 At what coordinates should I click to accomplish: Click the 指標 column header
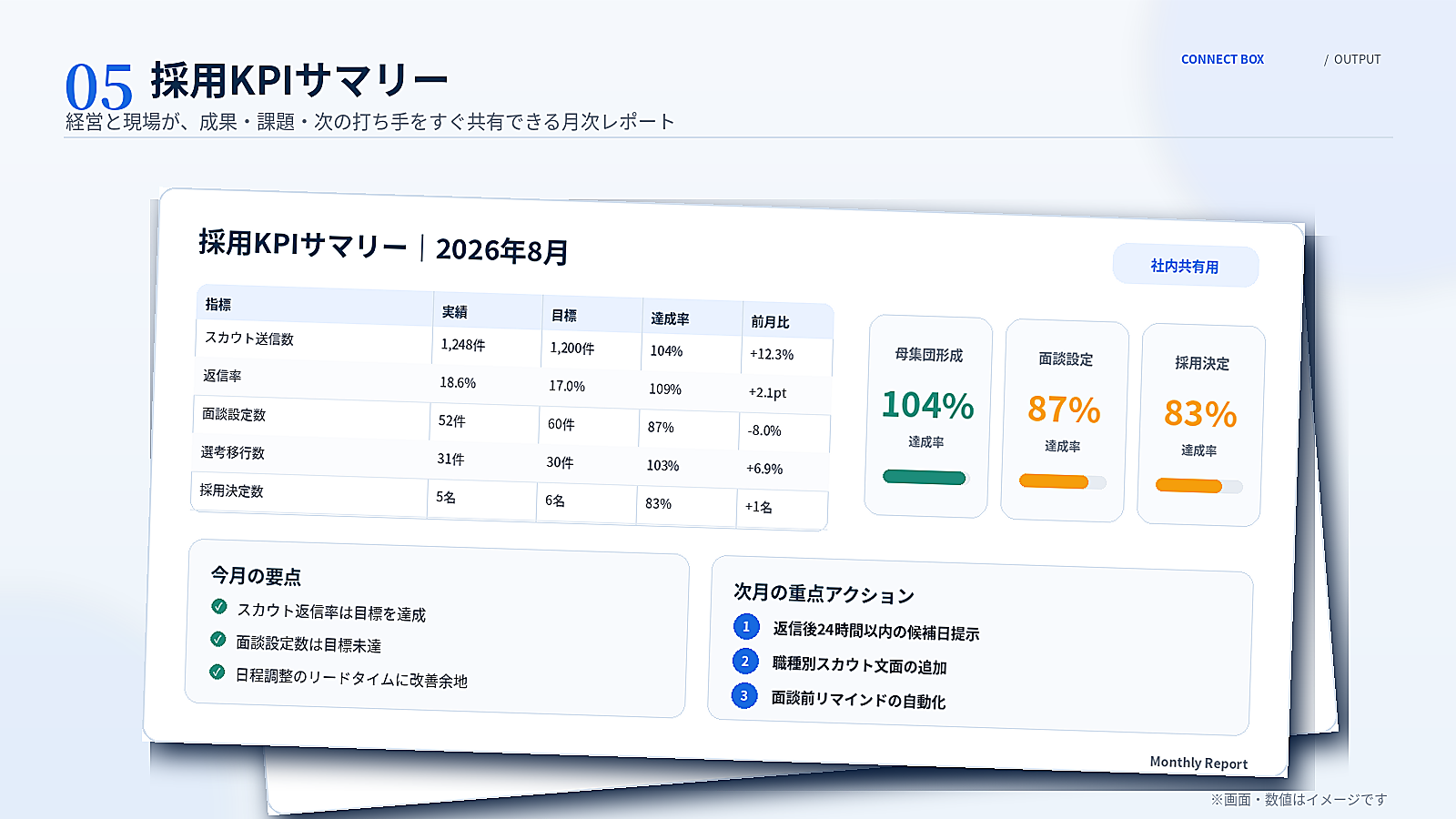click(218, 304)
